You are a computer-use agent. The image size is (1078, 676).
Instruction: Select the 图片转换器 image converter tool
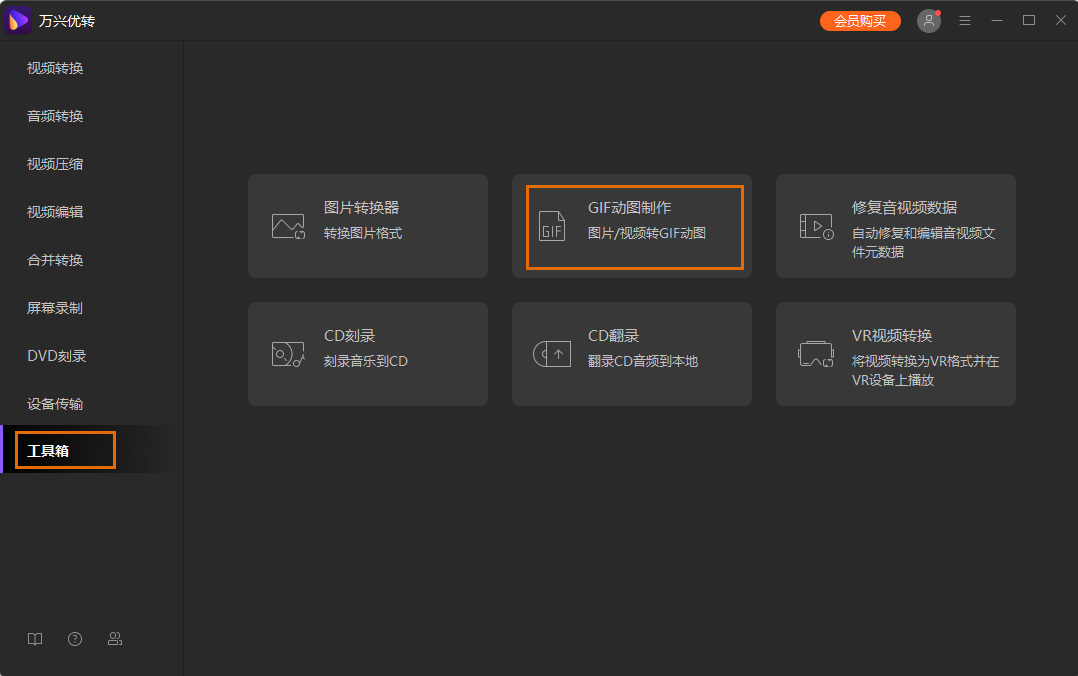(368, 226)
